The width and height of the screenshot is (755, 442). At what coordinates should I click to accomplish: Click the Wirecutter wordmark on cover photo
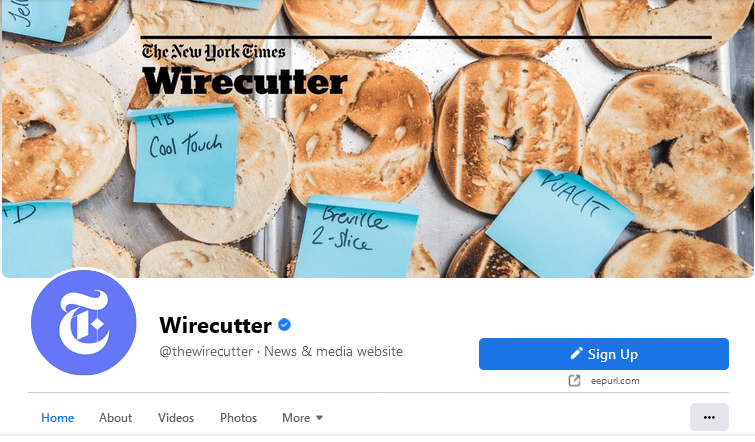[245, 81]
